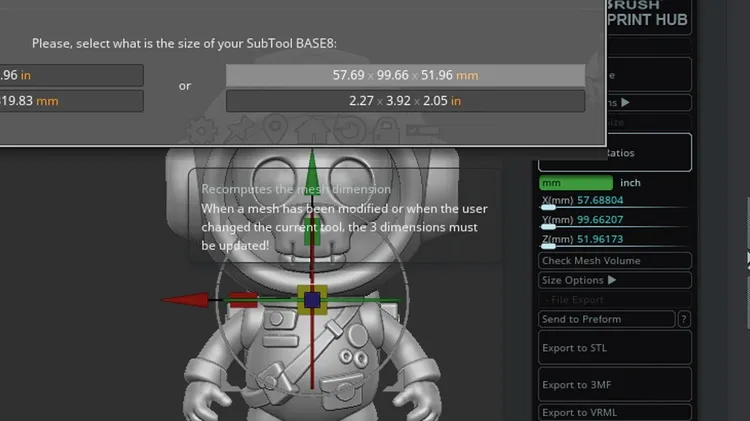This screenshot has height=421, width=750.
Task: Click the yellow center gizmo square
Action: point(312,298)
